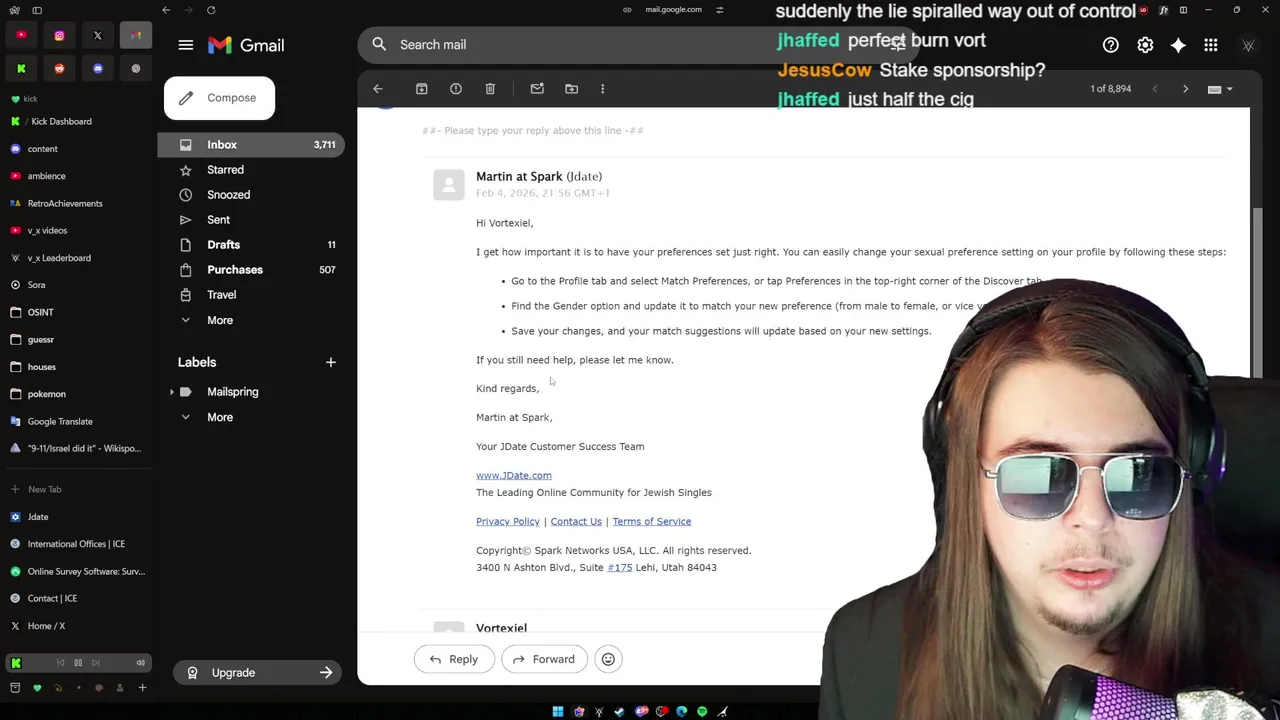Click the Compose button
The height and width of the screenshot is (720, 1280).
219,98
